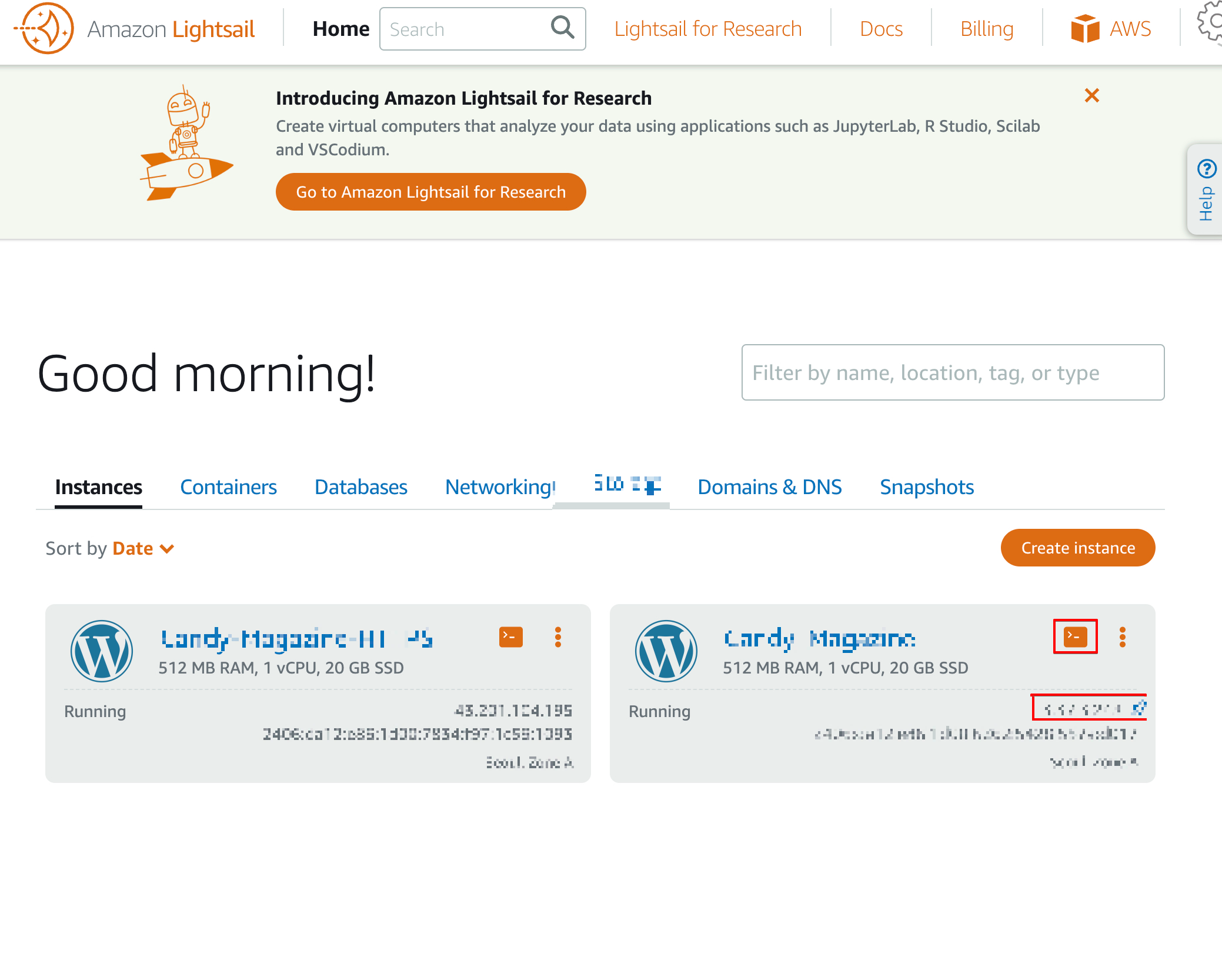Click the AWS text link
Viewport: 1222px width, 980px height.
1130,29
